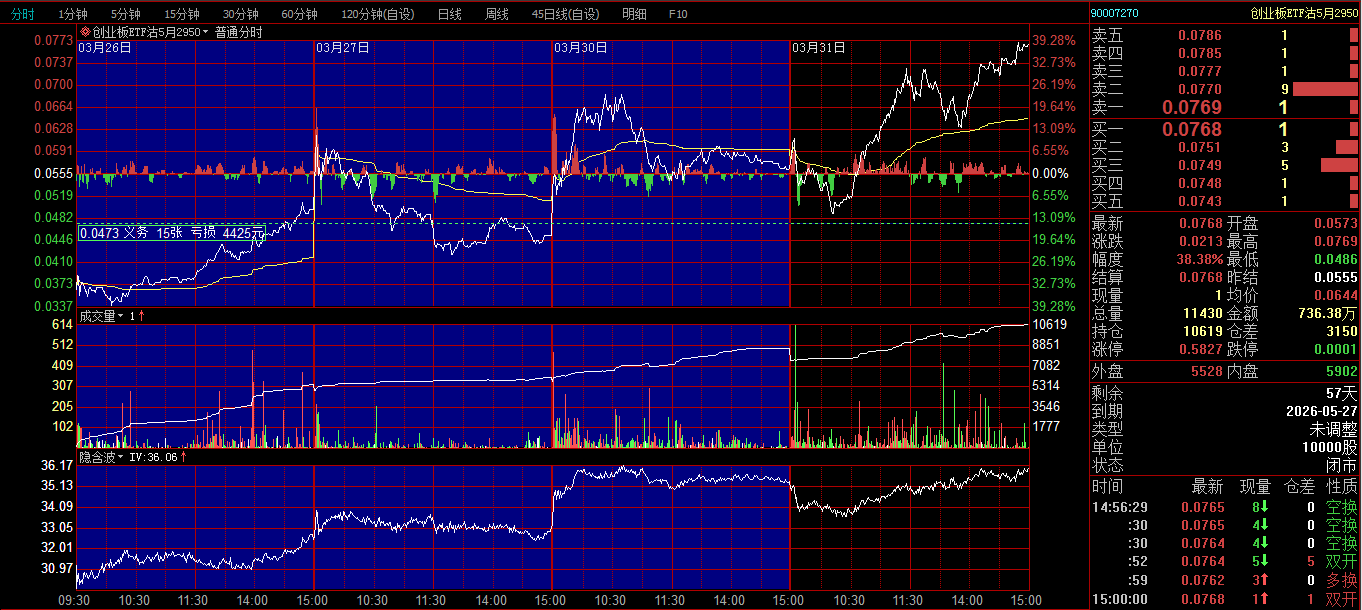Click the red up arrow next to 成交量
This screenshot has height=610, width=1362.
[x=141, y=316]
